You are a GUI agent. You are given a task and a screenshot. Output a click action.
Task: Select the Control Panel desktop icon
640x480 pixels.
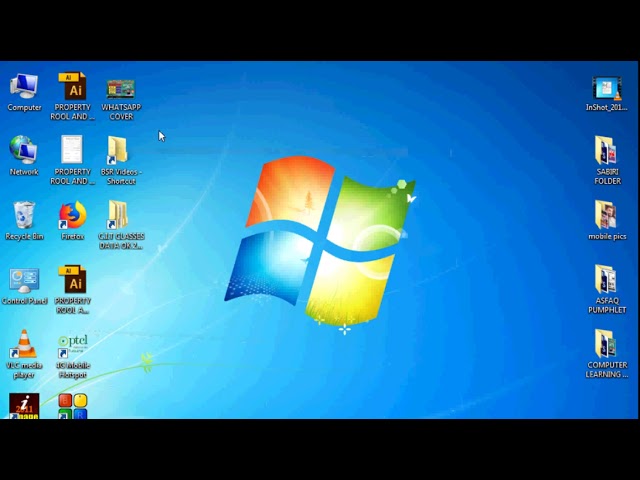click(x=24, y=286)
